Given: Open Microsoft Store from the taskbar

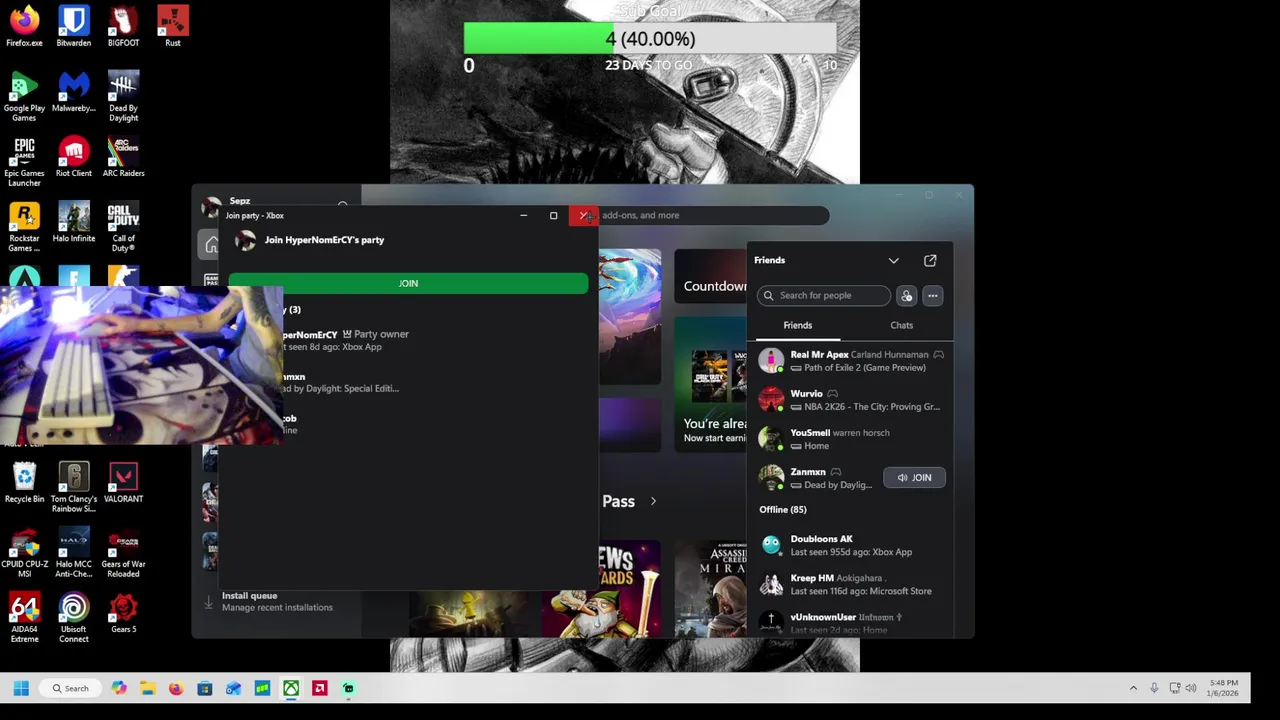Looking at the screenshot, I should pos(205,688).
